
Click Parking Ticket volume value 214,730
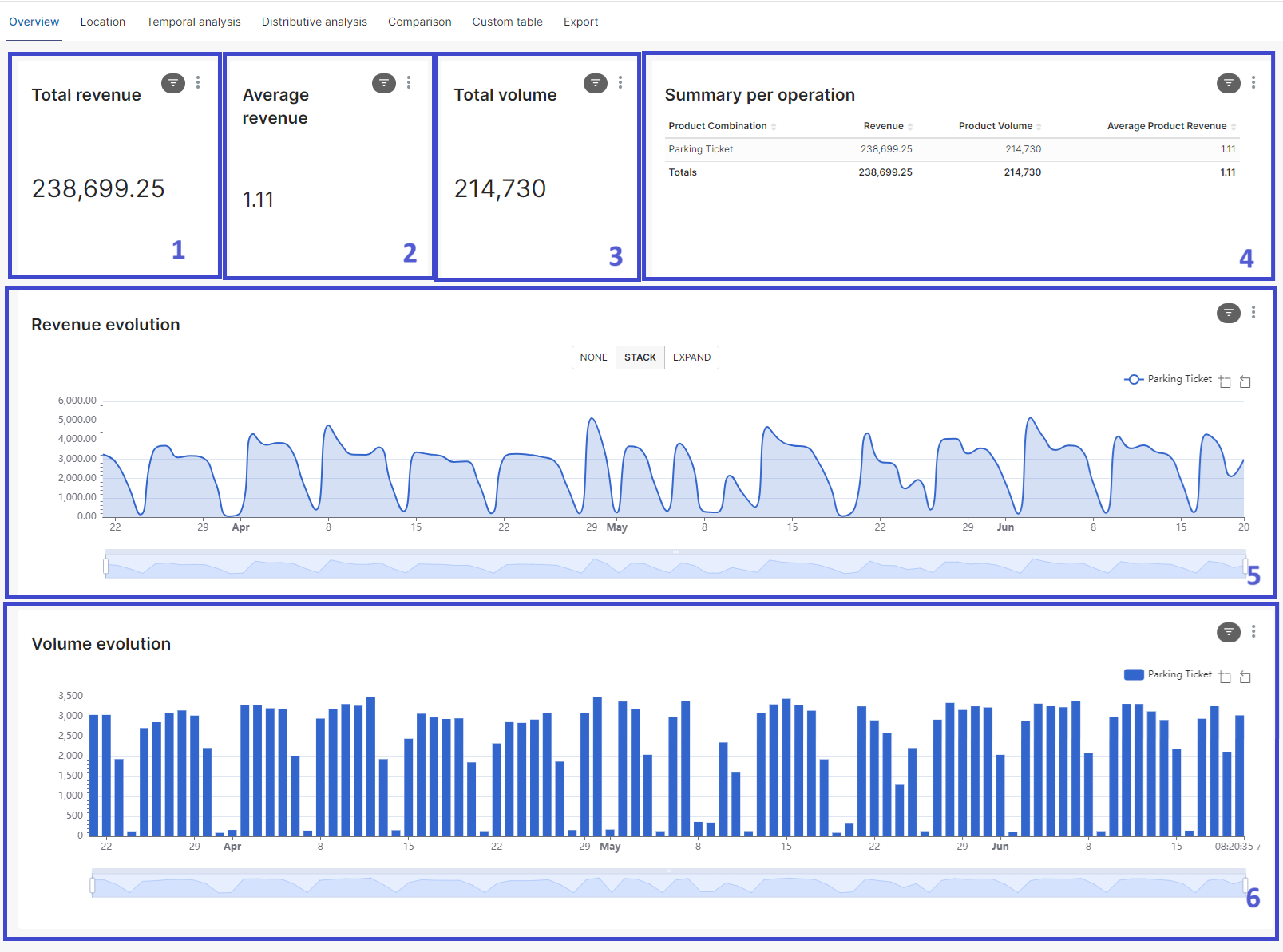[1023, 149]
